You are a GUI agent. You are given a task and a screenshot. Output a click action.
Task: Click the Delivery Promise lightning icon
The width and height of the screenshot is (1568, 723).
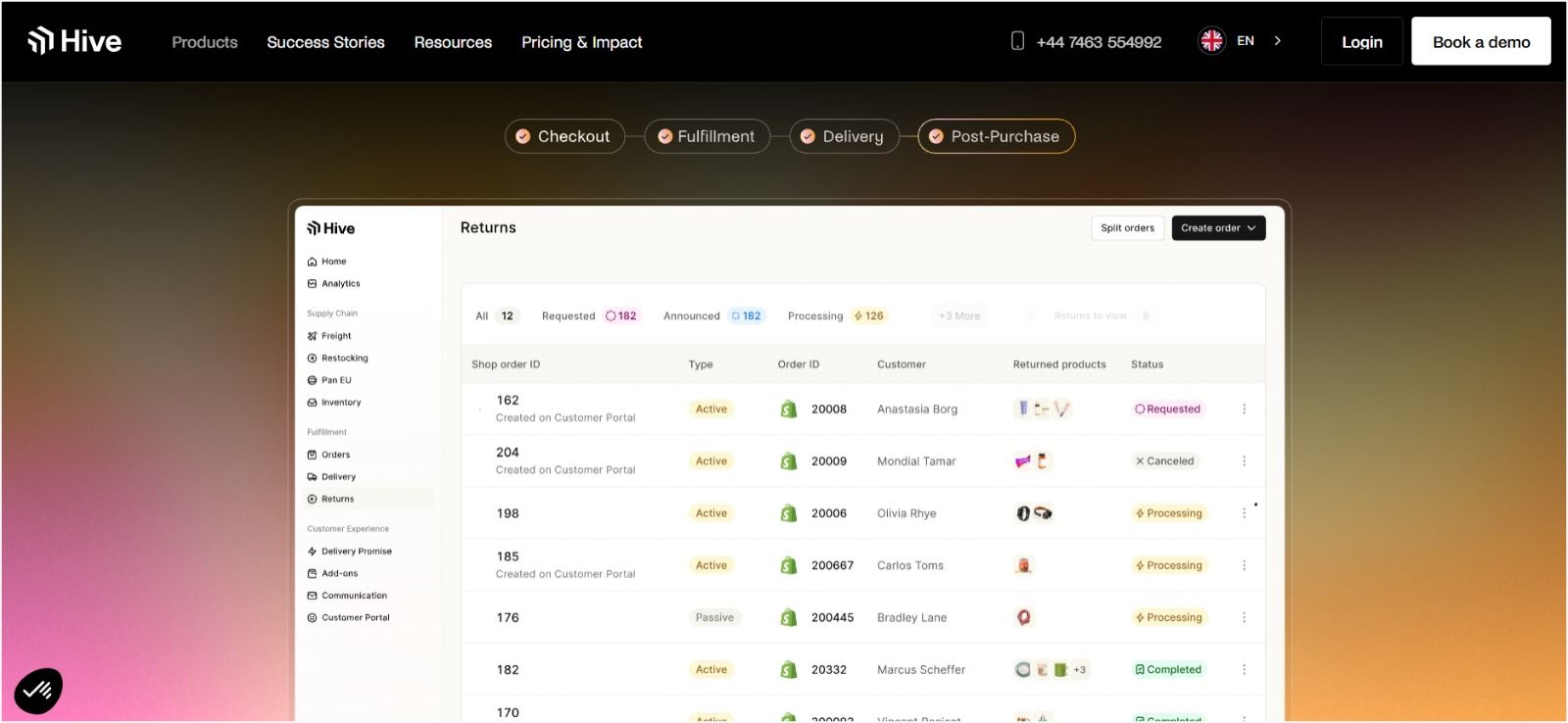pos(312,552)
